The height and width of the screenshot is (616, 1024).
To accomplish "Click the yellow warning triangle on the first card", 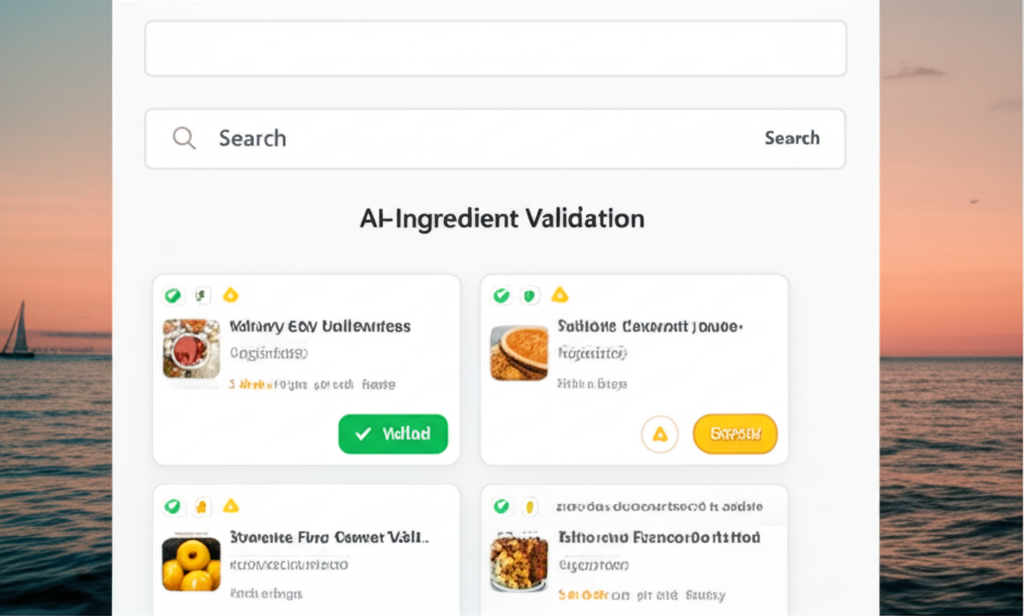I will pos(230,296).
